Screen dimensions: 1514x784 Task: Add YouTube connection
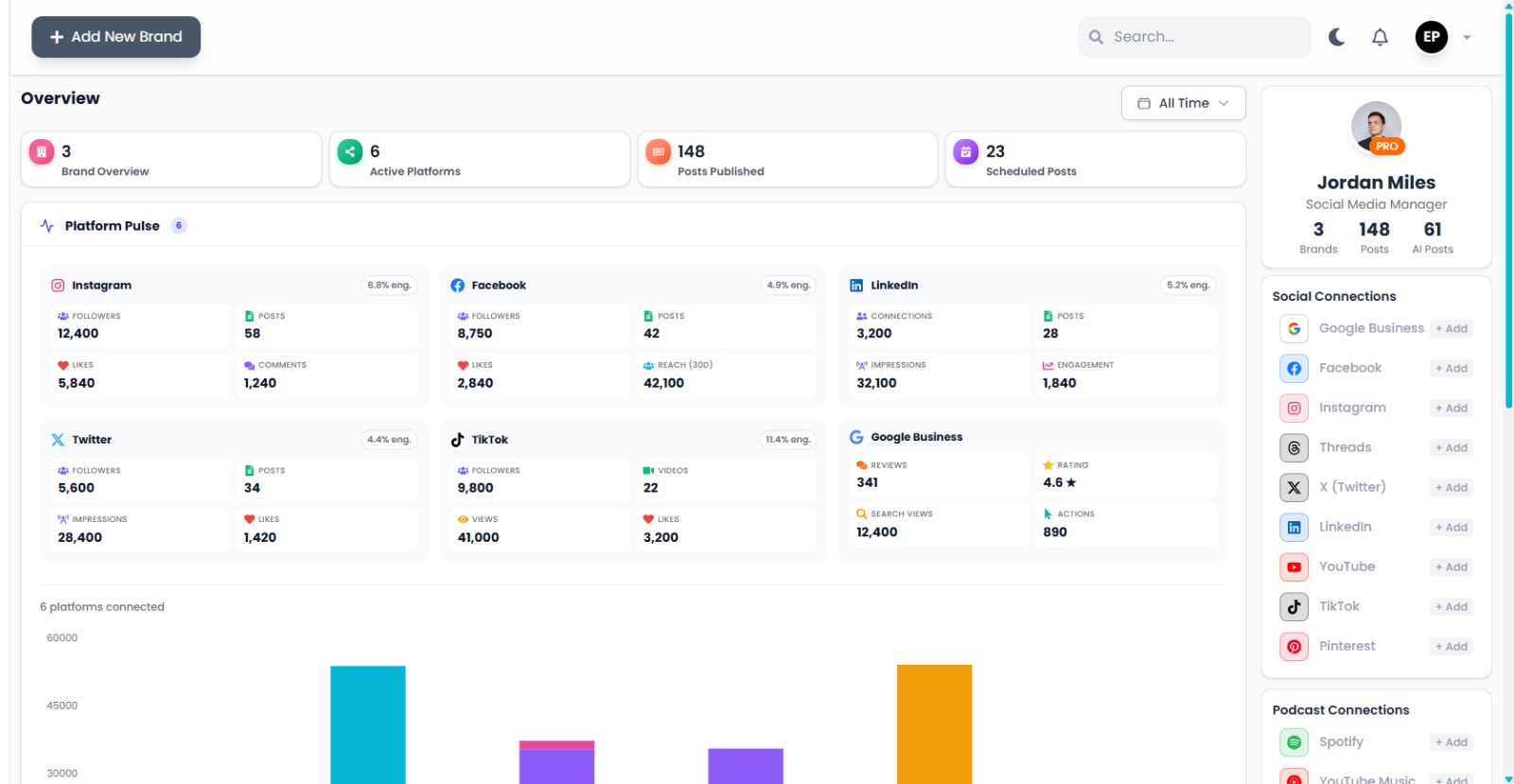coord(1452,567)
